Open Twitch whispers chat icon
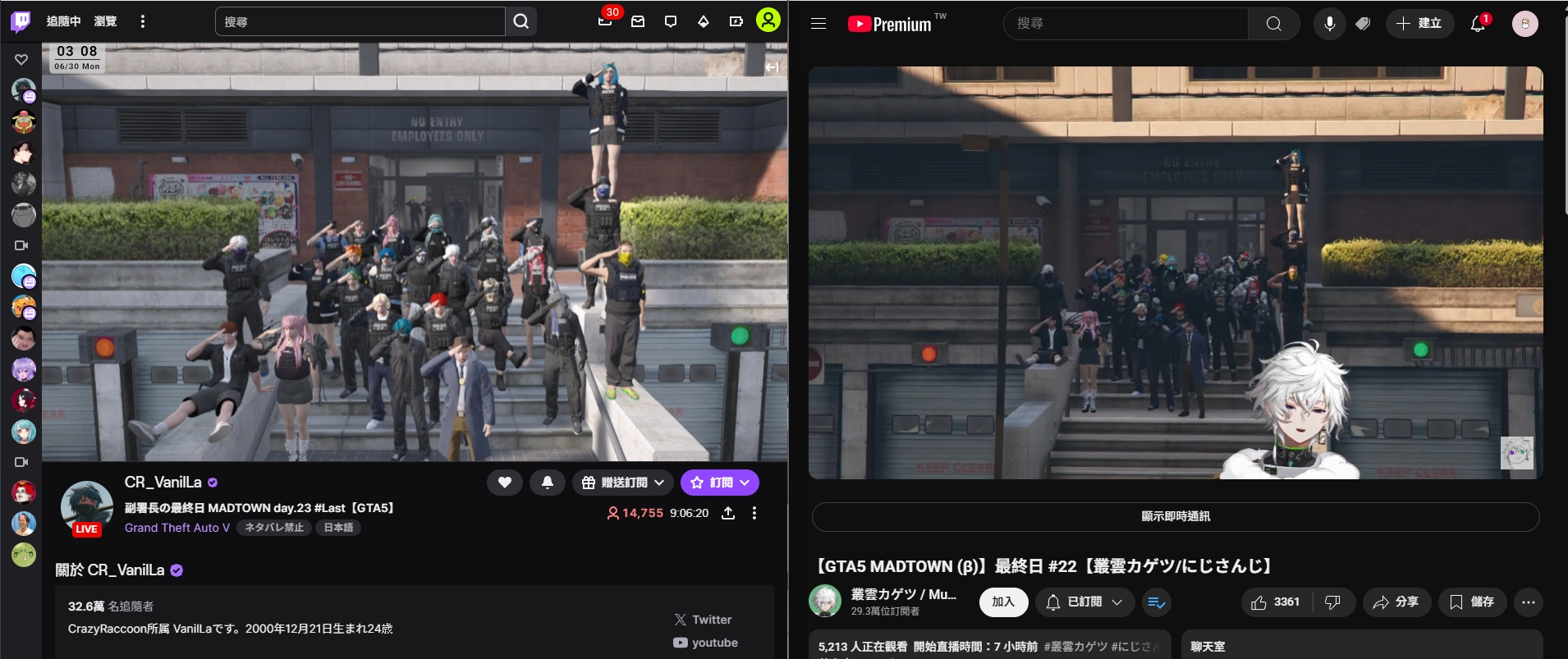This screenshot has width=1568, height=659. point(671,21)
